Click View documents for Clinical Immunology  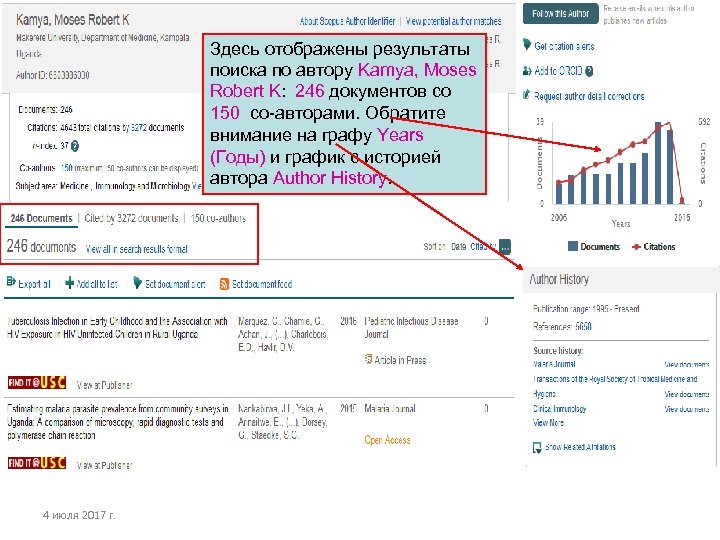687,409
